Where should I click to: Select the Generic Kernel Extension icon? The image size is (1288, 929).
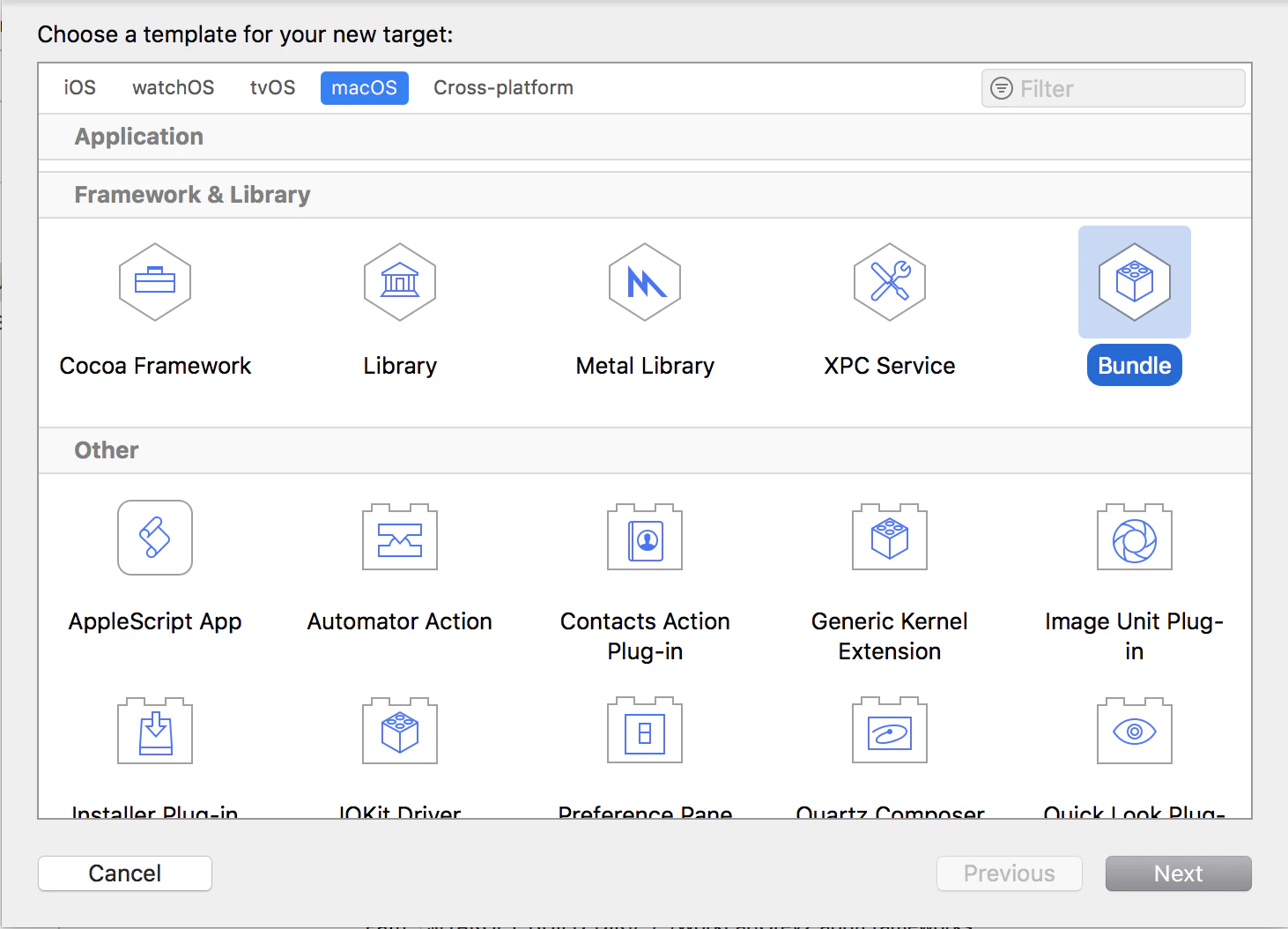pyautogui.click(x=890, y=537)
